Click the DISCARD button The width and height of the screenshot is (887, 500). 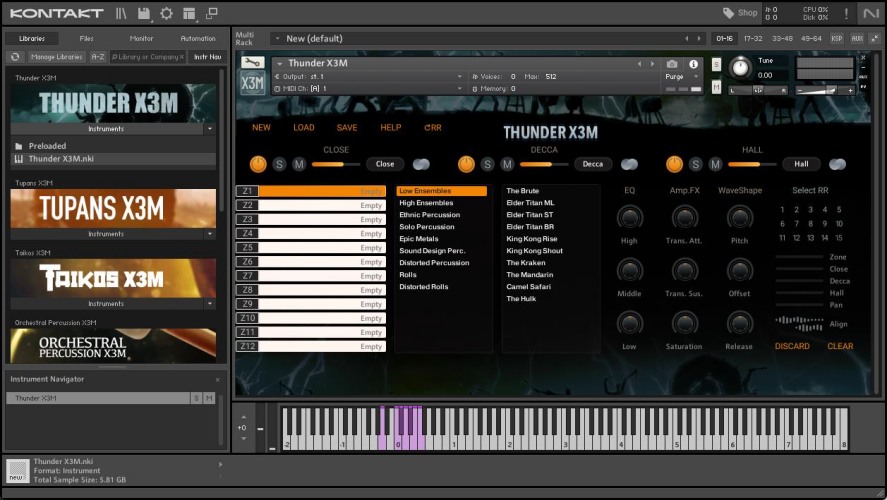click(x=792, y=346)
